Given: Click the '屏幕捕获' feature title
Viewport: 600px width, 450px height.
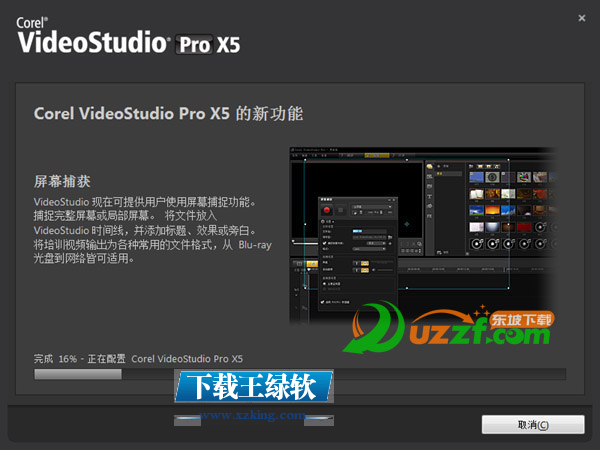Looking at the screenshot, I should click(62, 181).
